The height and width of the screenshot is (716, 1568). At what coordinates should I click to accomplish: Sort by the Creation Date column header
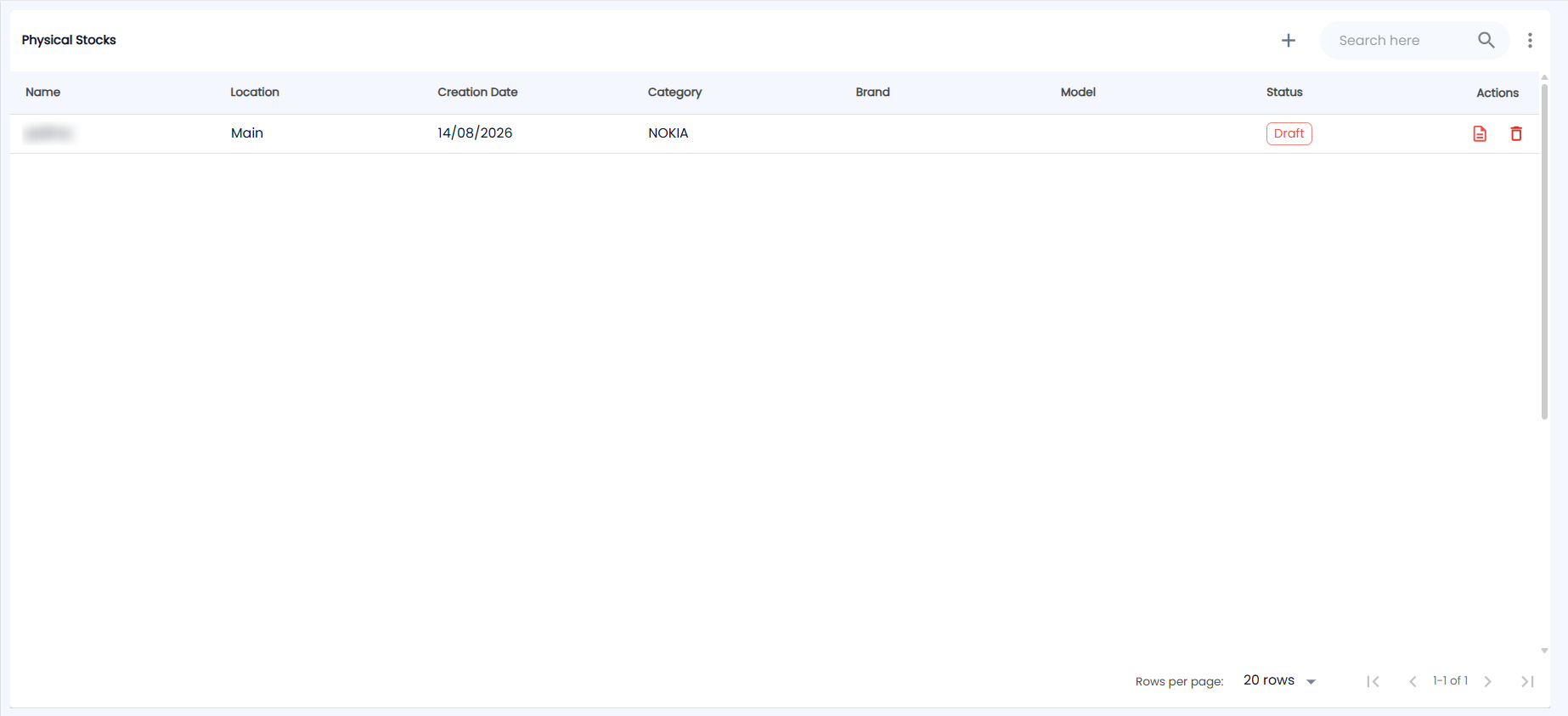tap(477, 92)
